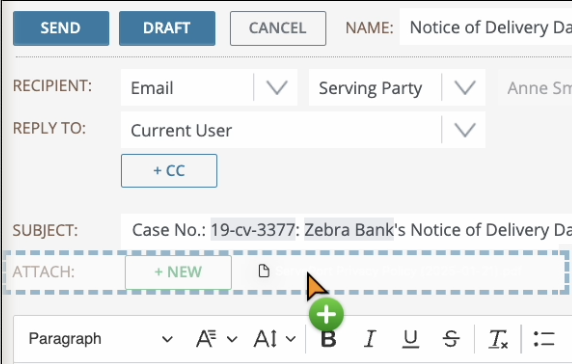Apply strikethrough formatting
The height and width of the screenshot is (364, 572).
coord(451,339)
